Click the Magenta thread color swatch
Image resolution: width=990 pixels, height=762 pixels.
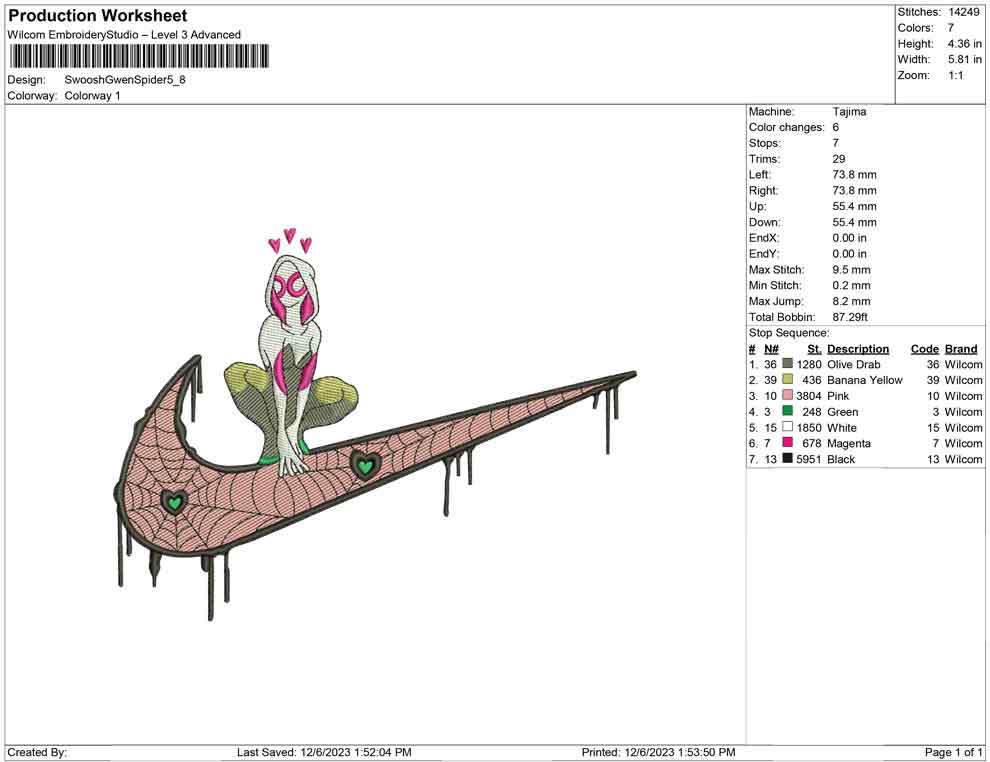tap(787, 443)
